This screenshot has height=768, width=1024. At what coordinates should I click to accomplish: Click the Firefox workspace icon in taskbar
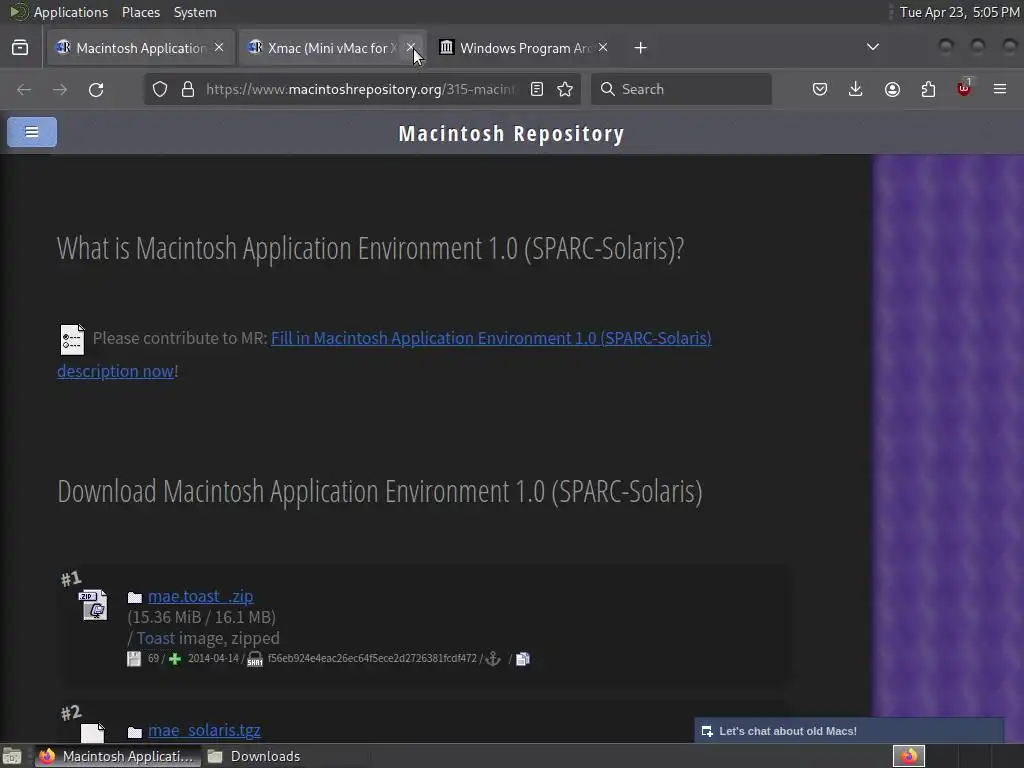click(x=908, y=756)
